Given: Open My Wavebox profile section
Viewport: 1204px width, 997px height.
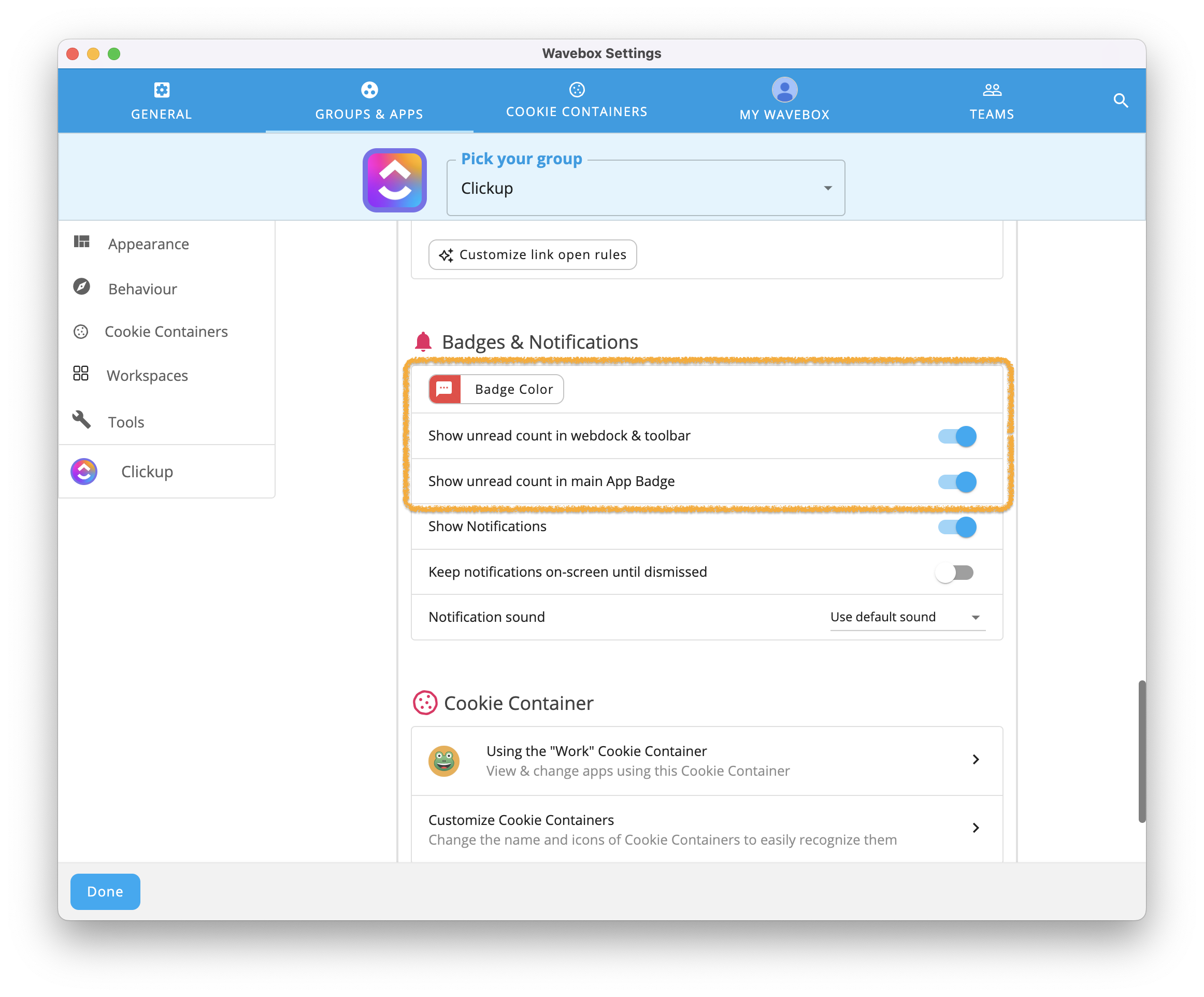Looking at the screenshot, I should [x=783, y=100].
